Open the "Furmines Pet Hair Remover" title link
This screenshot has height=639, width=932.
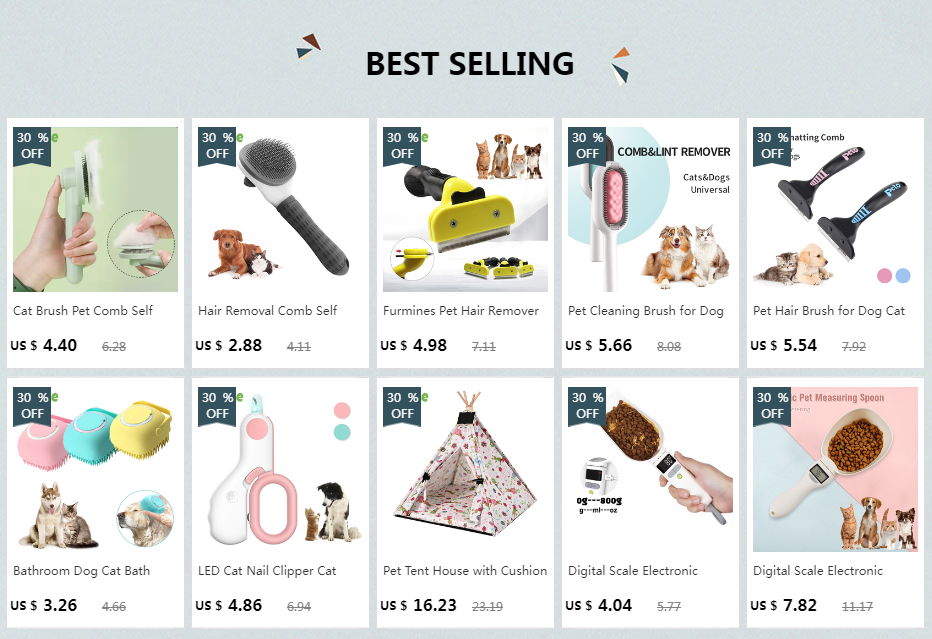click(x=461, y=311)
